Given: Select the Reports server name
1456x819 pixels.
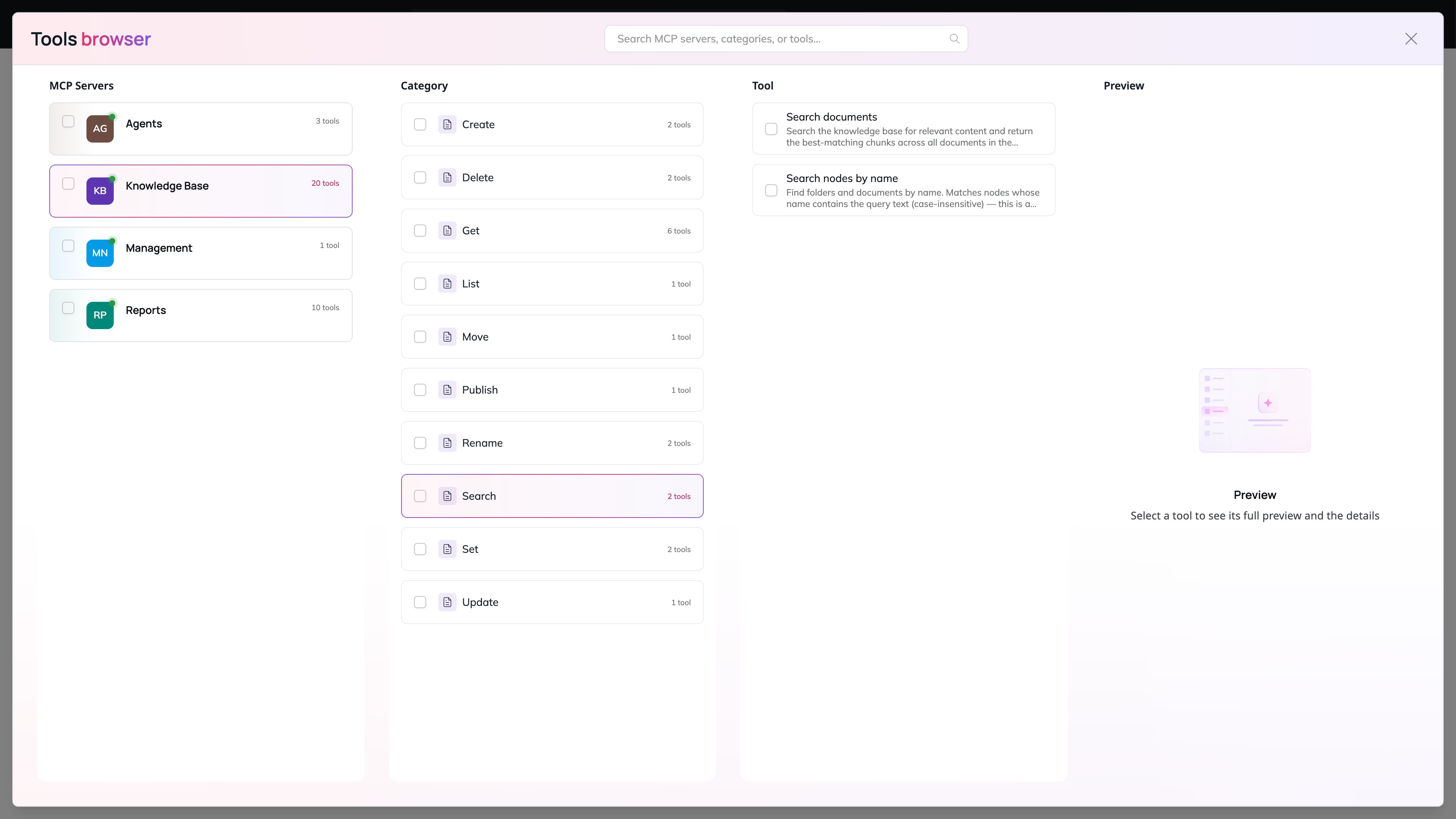Looking at the screenshot, I should tap(146, 310).
